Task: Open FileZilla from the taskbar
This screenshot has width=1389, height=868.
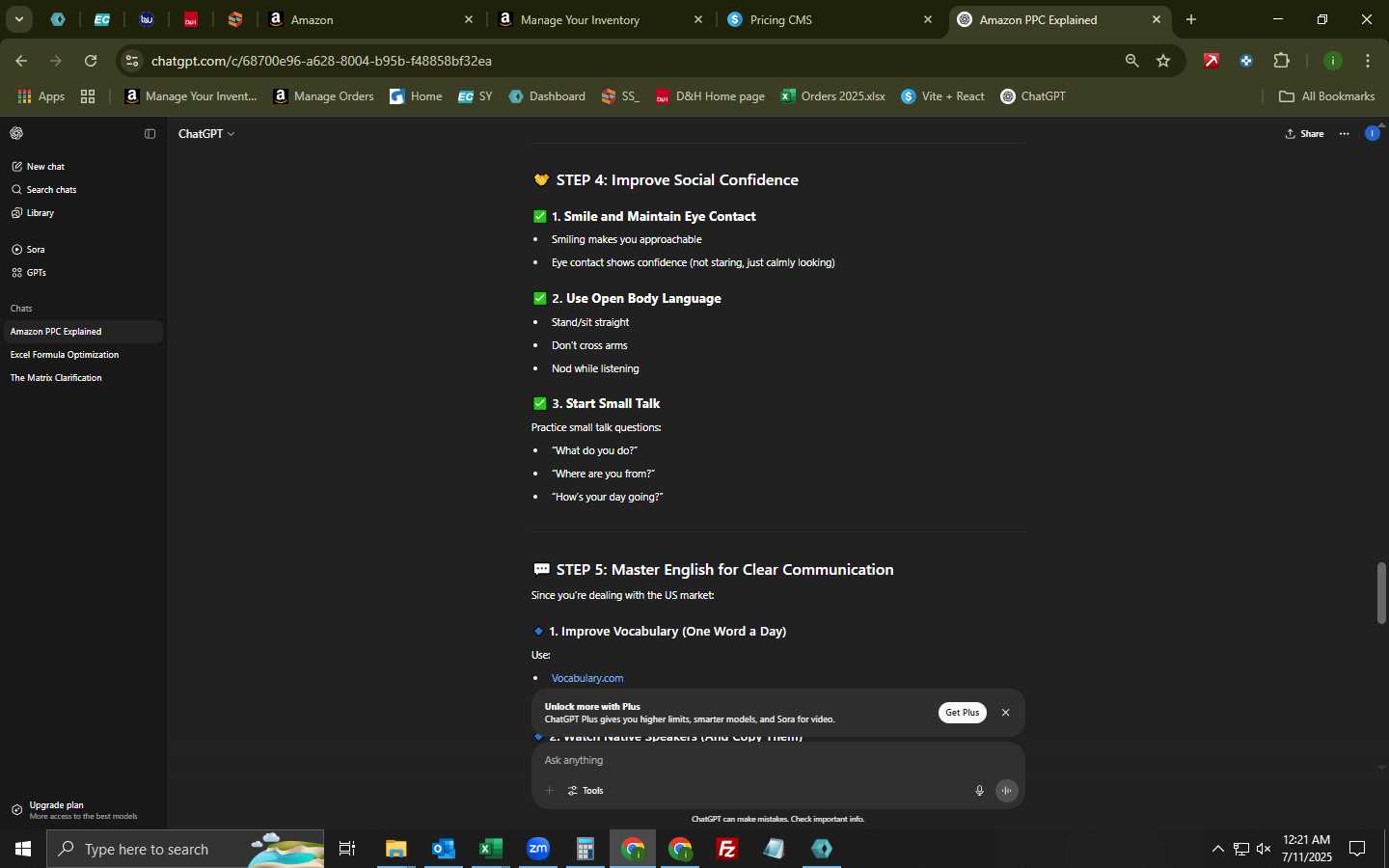Action: (x=727, y=849)
